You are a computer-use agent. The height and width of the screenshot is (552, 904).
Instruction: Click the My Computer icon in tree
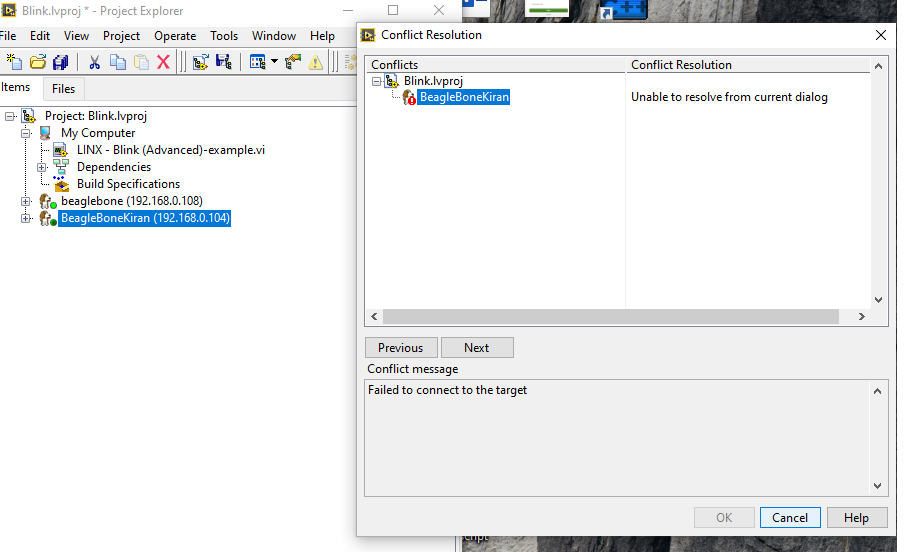point(45,133)
